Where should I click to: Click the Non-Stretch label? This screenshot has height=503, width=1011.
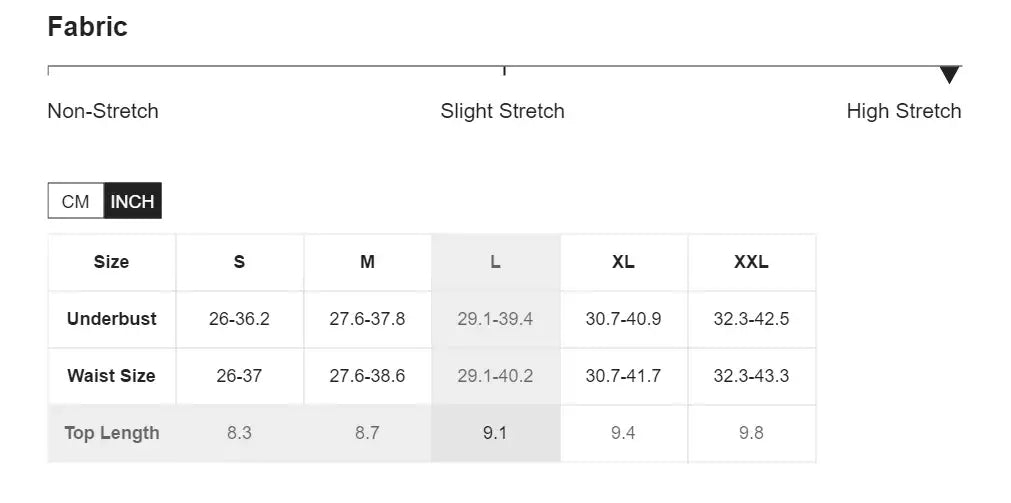(103, 111)
